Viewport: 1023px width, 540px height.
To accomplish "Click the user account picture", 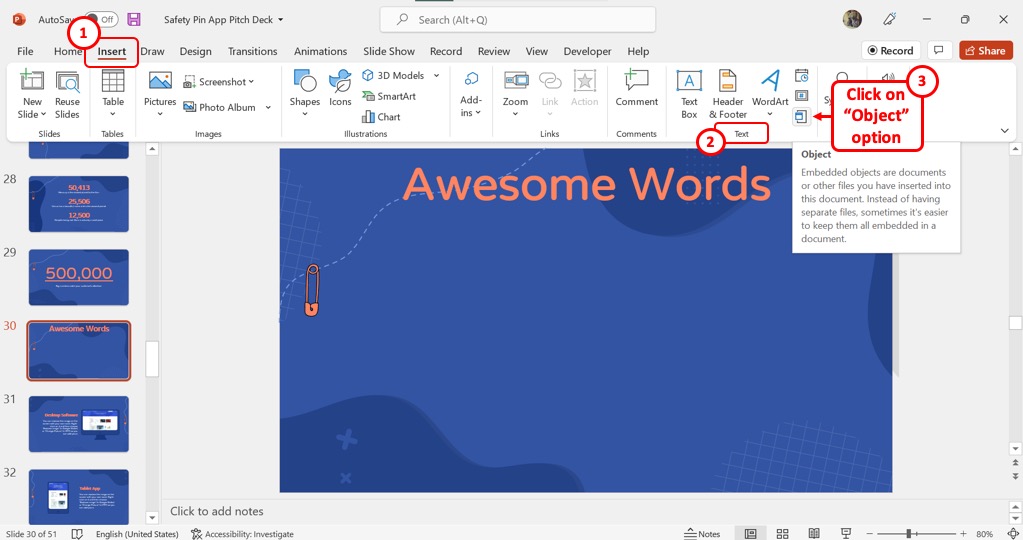I will 852,20.
